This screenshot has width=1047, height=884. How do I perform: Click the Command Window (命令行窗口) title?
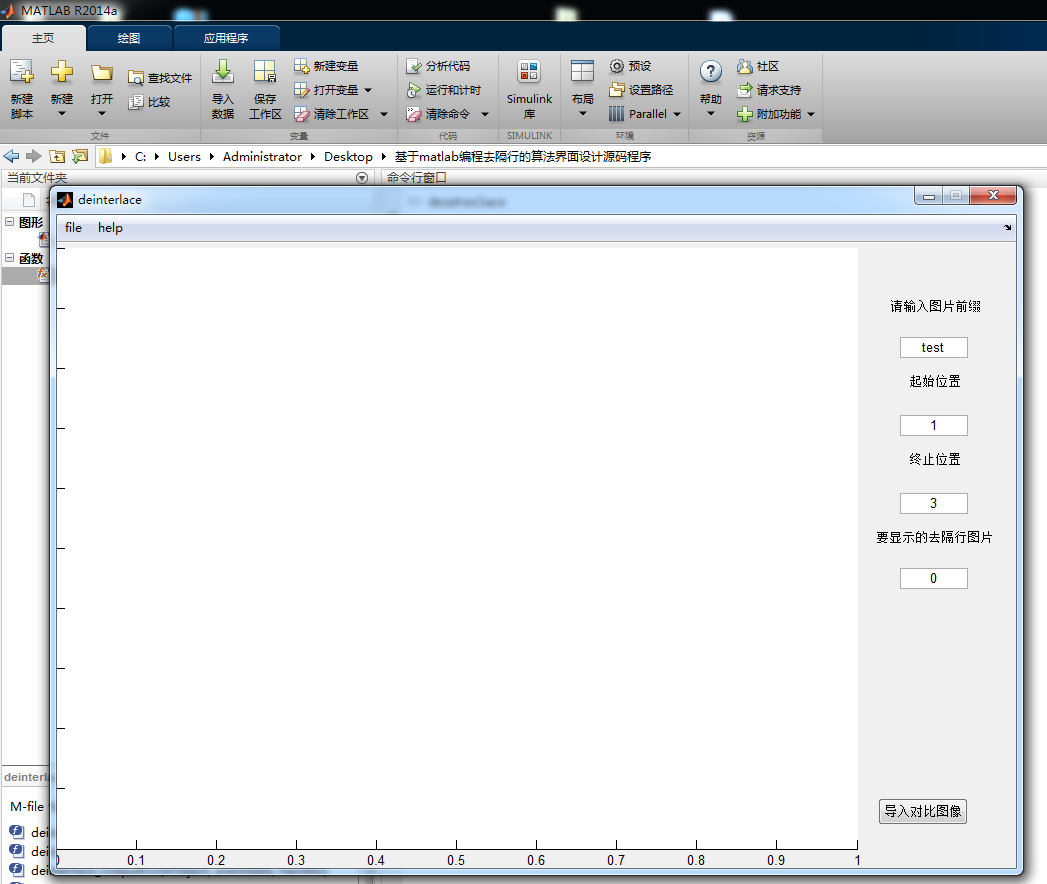point(417,178)
